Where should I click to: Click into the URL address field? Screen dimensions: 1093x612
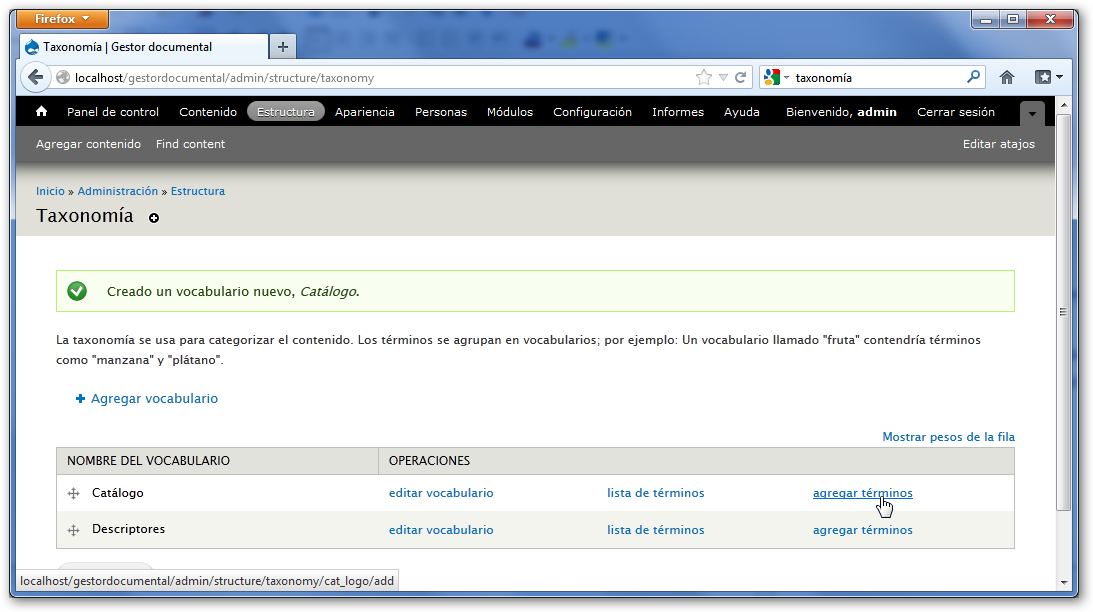(380, 77)
